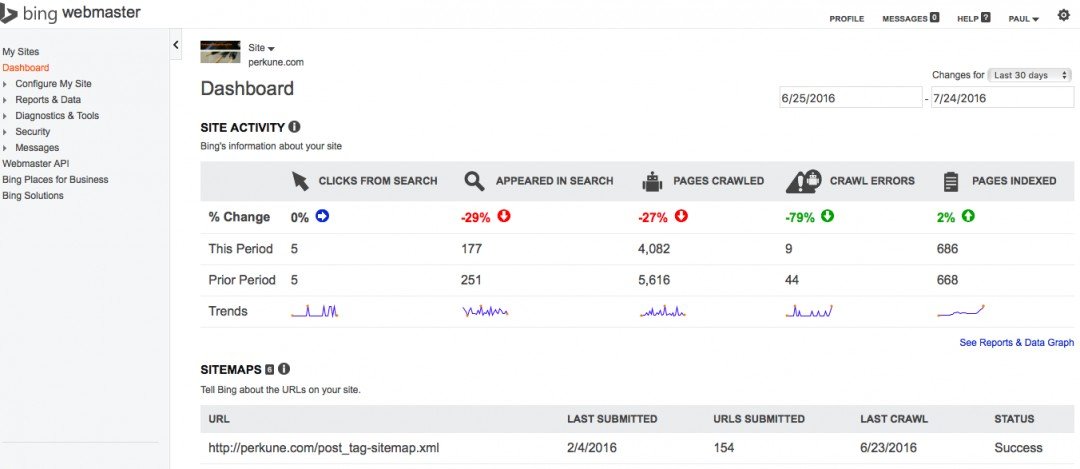Image resolution: width=1080 pixels, height=469 pixels.
Task: Open My Sites in sidebar
Action: pyautogui.click(x=21, y=52)
